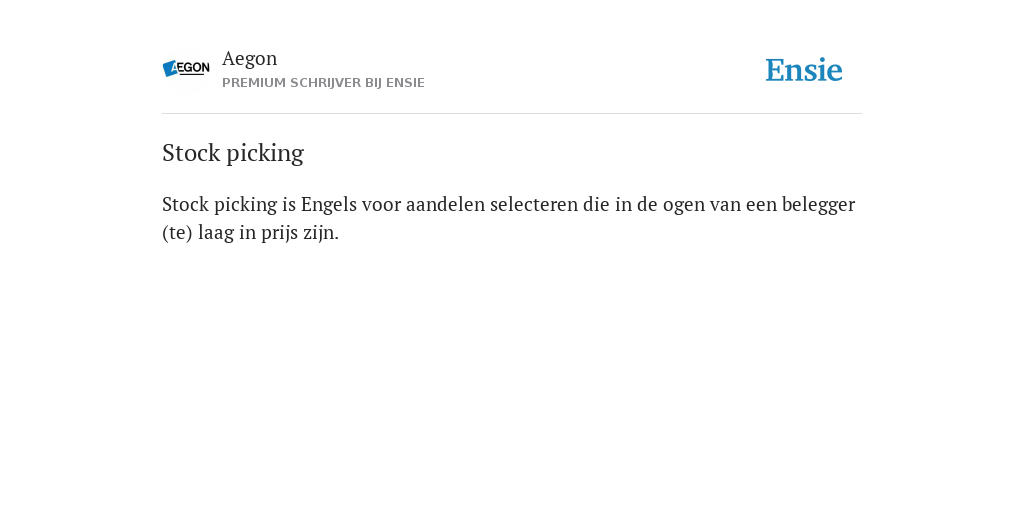Click the Premium Schrijver bij Ensie label
This screenshot has width=1024, height=512.
(323, 83)
